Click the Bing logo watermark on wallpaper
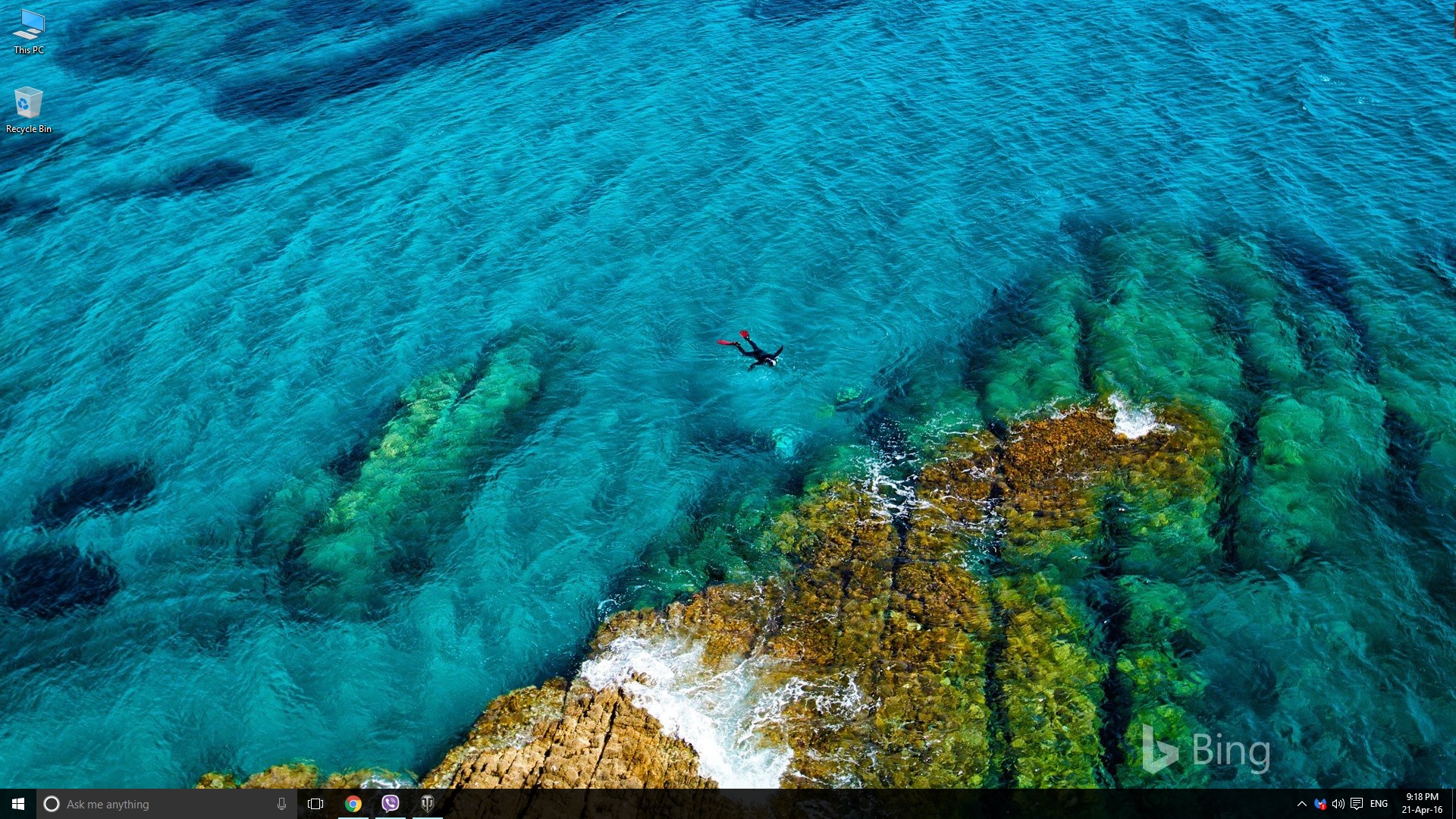The width and height of the screenshot is (1456, 819). [x=1206, y=750]
